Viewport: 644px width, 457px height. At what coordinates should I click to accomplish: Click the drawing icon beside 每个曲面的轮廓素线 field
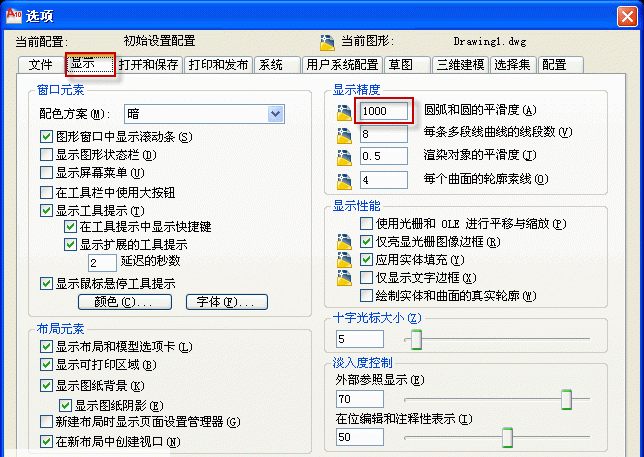344,180
